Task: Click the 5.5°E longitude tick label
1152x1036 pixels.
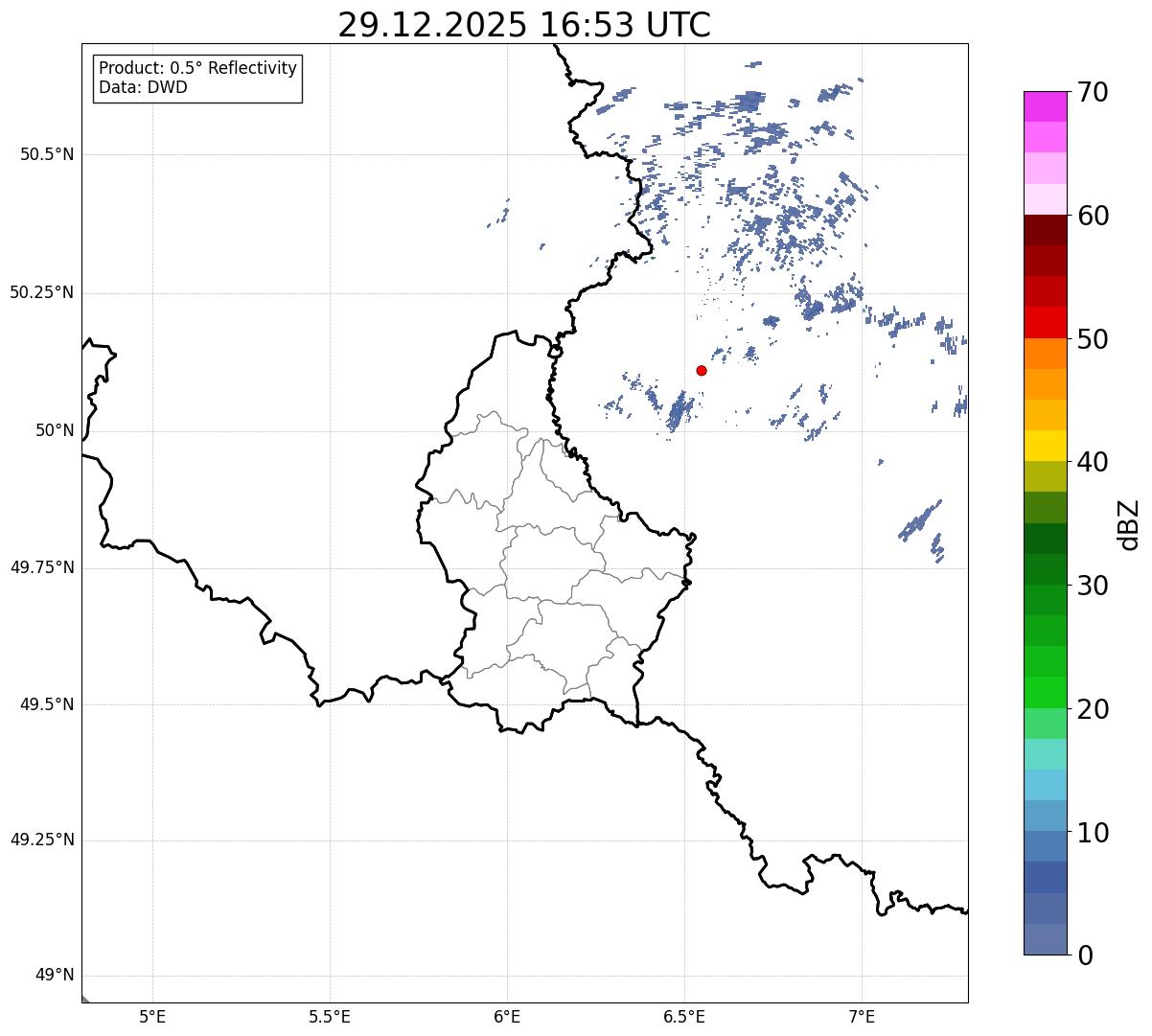Action: (x=330, y=1016)
